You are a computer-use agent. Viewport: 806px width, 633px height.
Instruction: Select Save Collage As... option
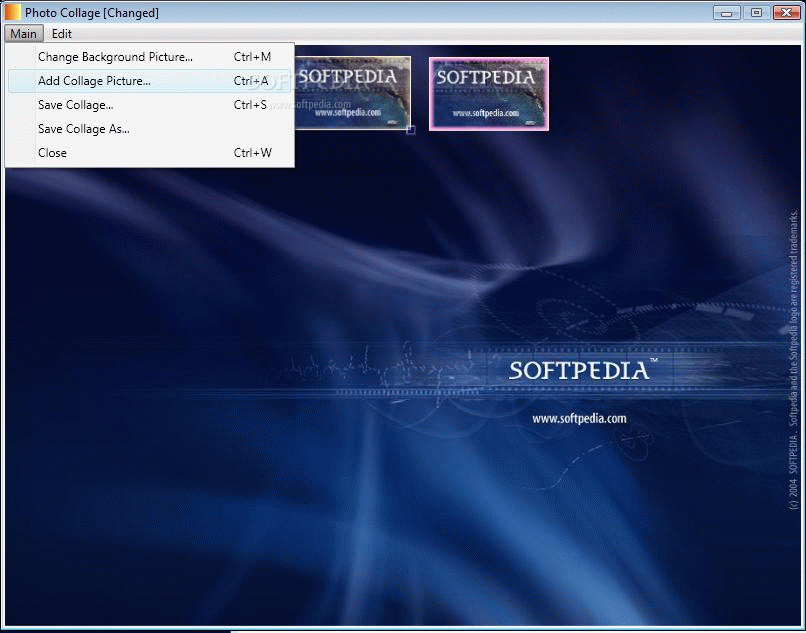click(x=150, y=129)
